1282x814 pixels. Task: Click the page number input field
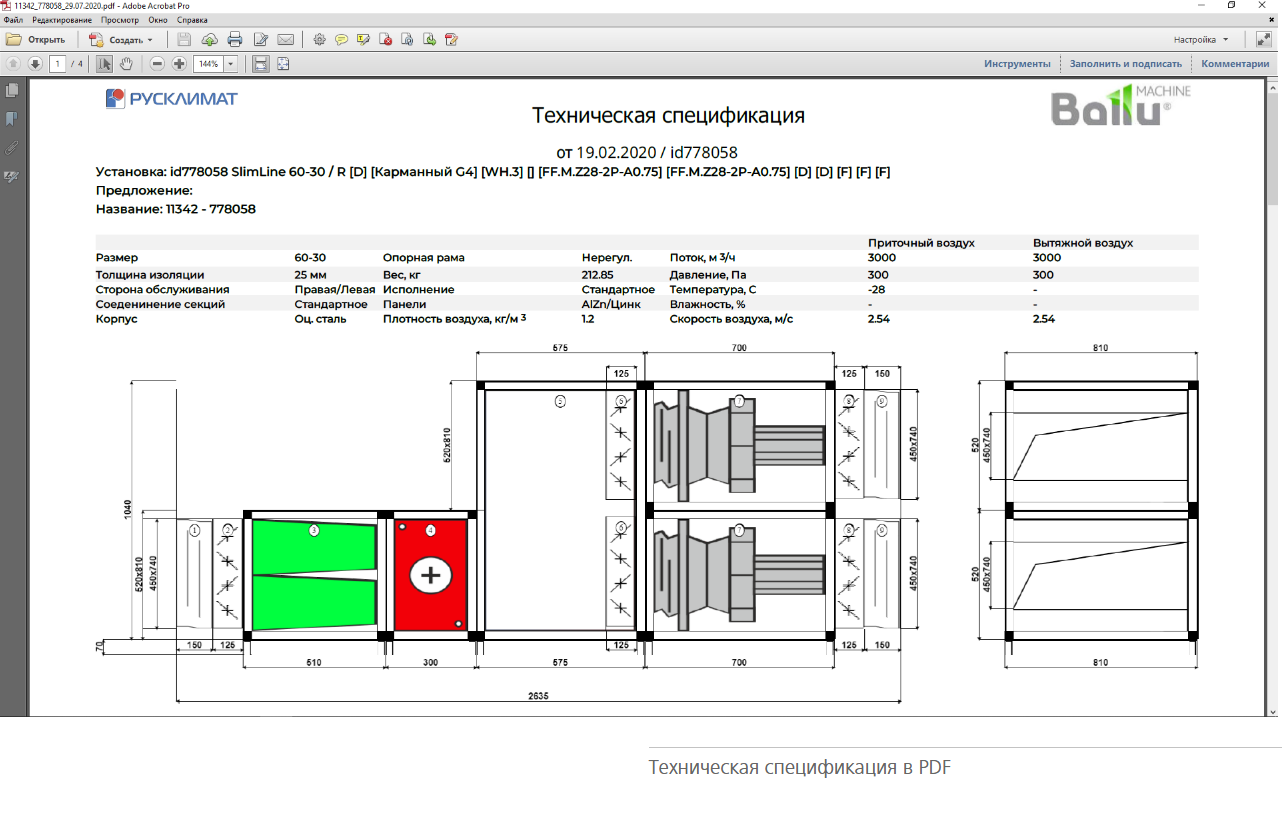58,64
